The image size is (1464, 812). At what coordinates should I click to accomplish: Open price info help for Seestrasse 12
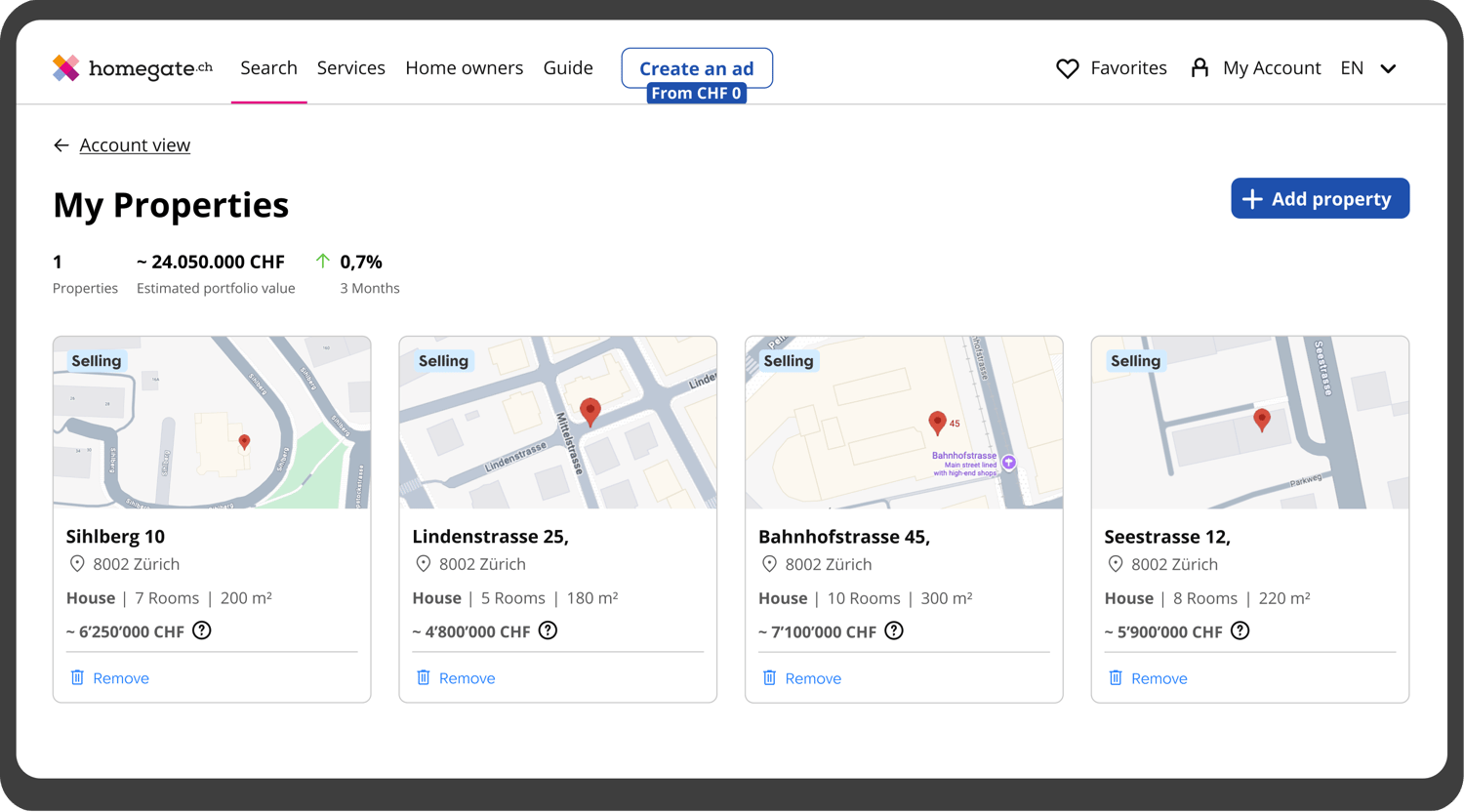click(x=1240, y=630)
